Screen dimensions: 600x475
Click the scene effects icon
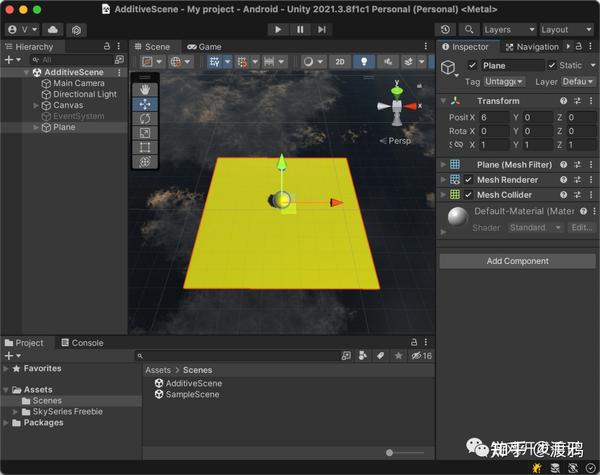click(x=408, y=62)
